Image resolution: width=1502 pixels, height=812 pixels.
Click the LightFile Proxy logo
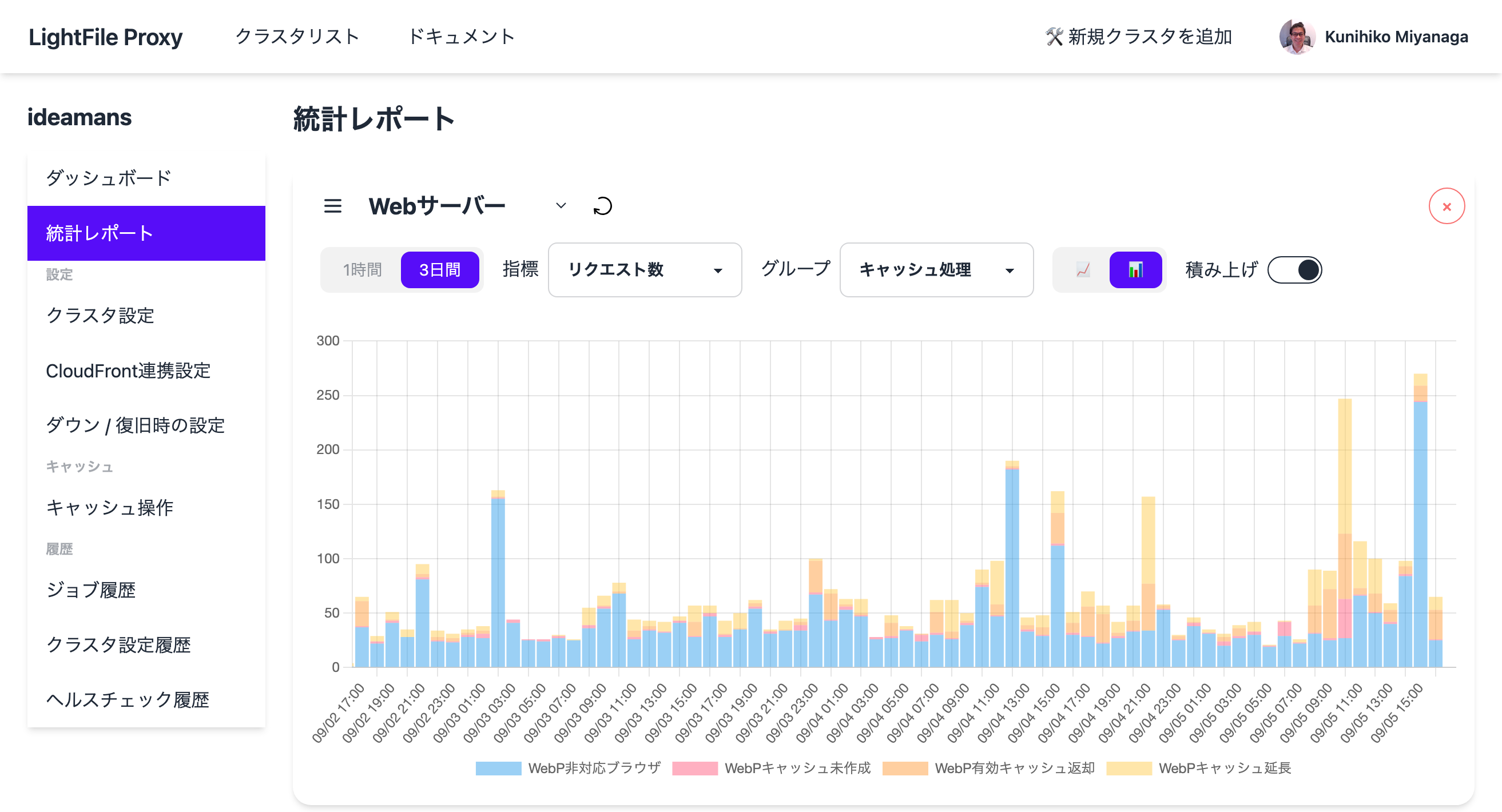click(x=106, y=37)
